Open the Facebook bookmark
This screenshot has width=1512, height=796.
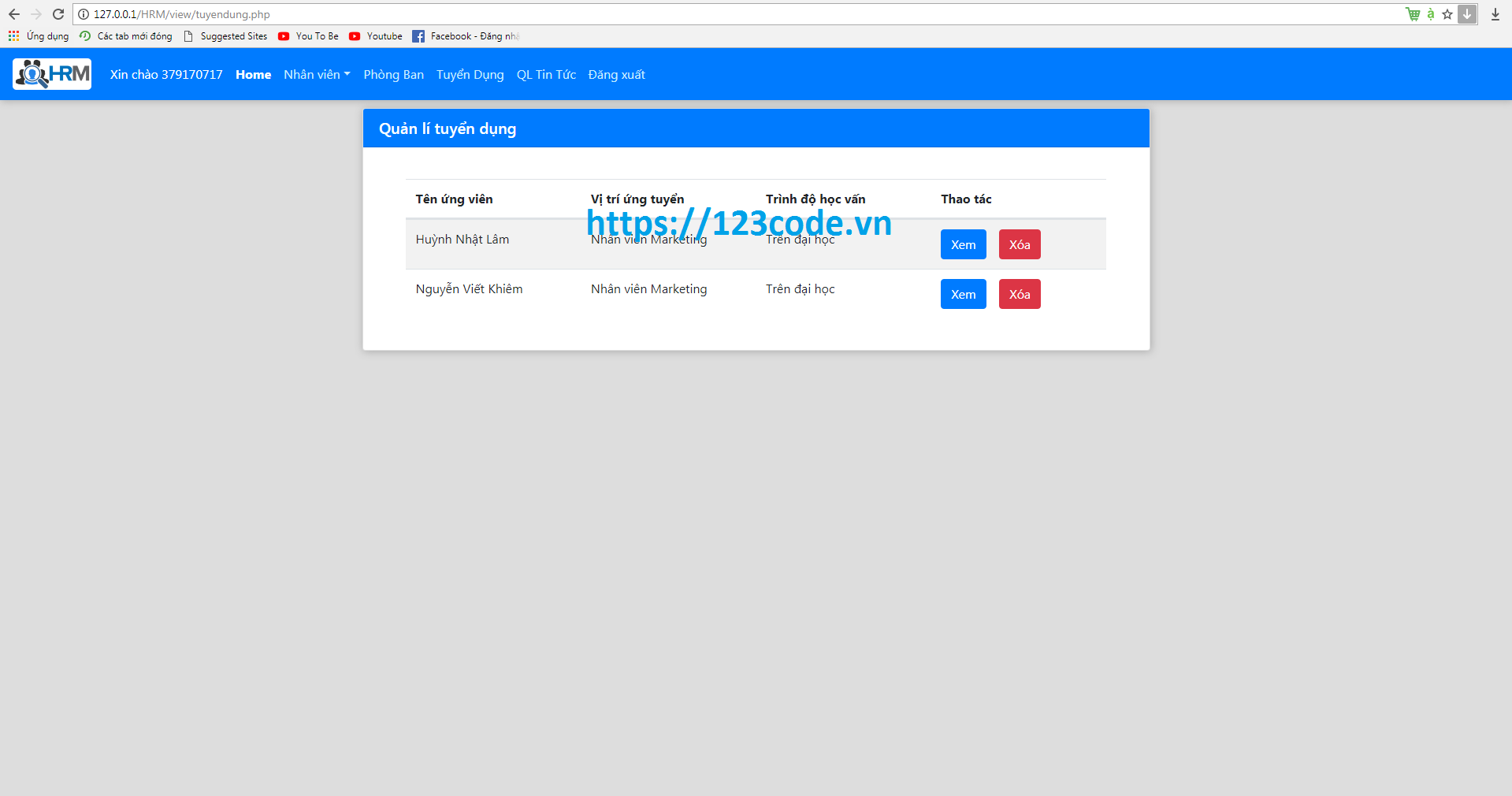tap(465, 36)
